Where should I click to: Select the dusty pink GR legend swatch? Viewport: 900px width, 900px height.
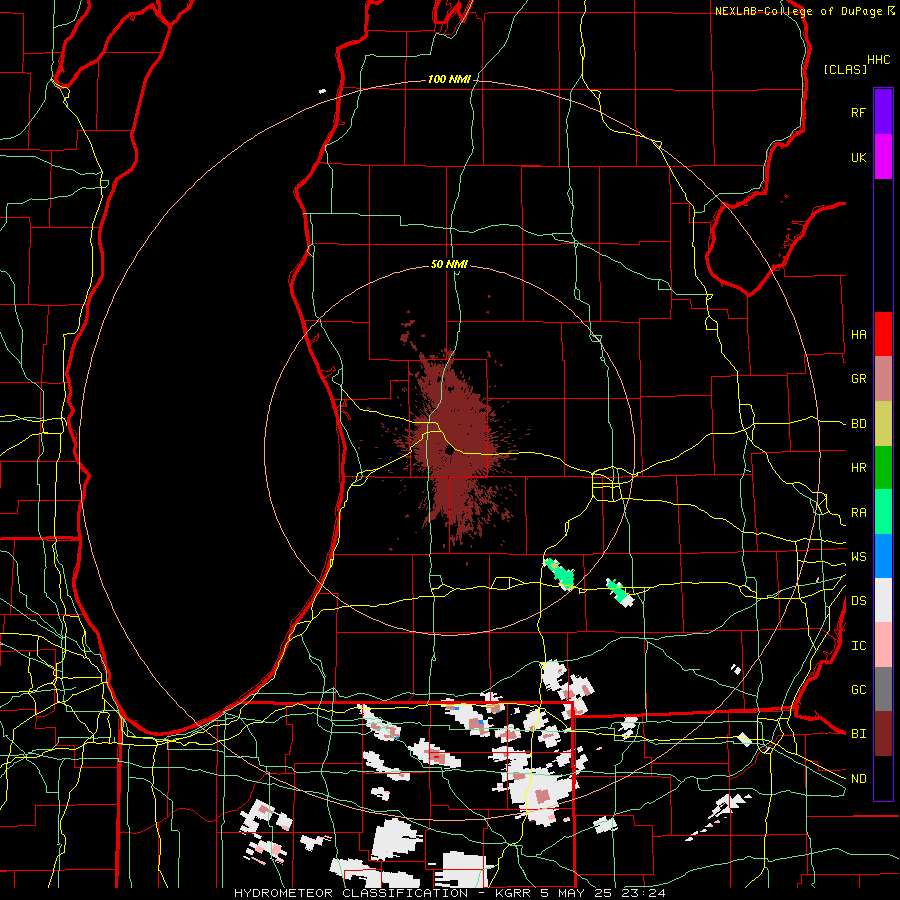[x=883, y=379]
